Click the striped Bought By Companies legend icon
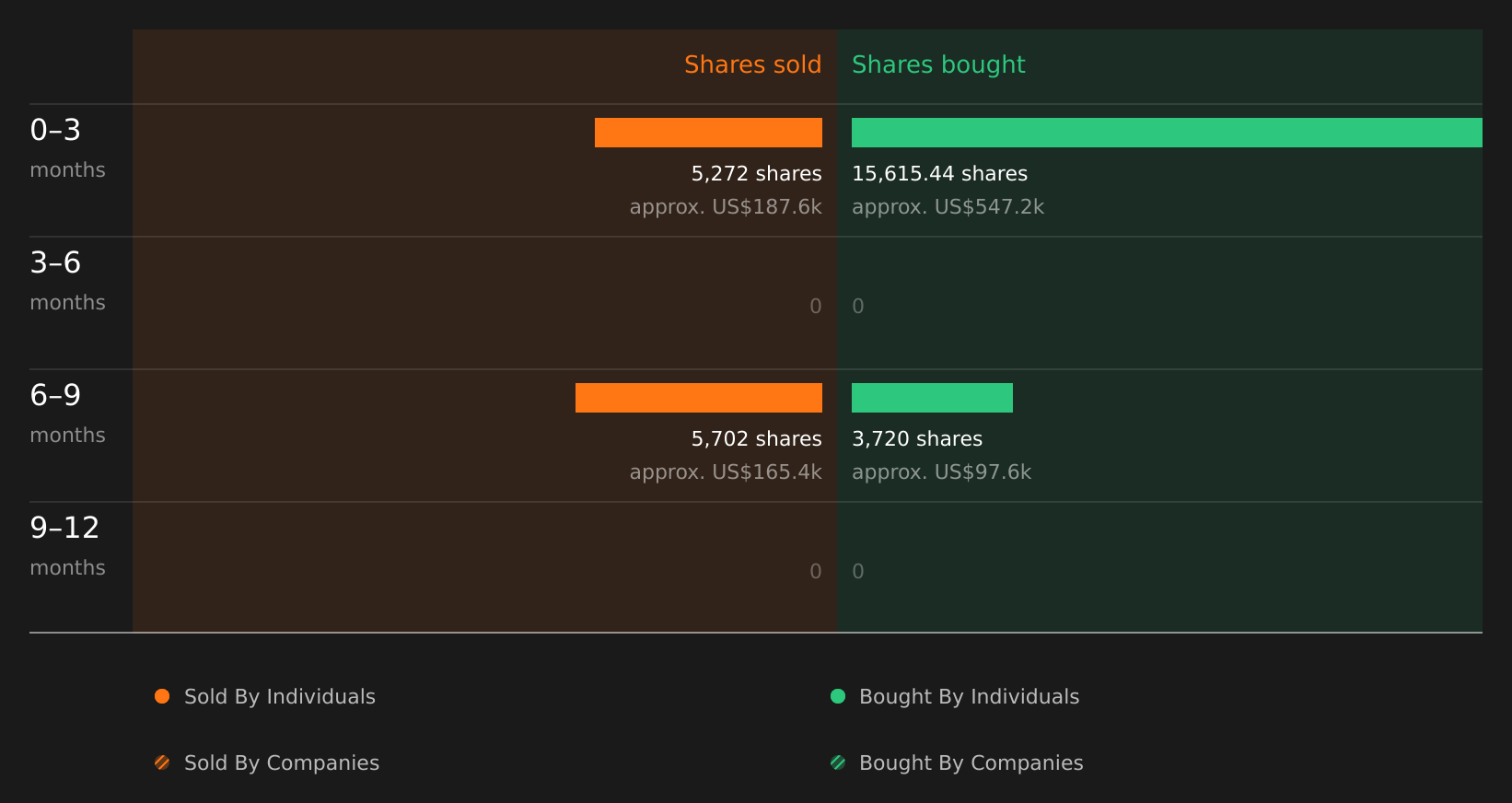1512x803 pixels. (838, 762)
